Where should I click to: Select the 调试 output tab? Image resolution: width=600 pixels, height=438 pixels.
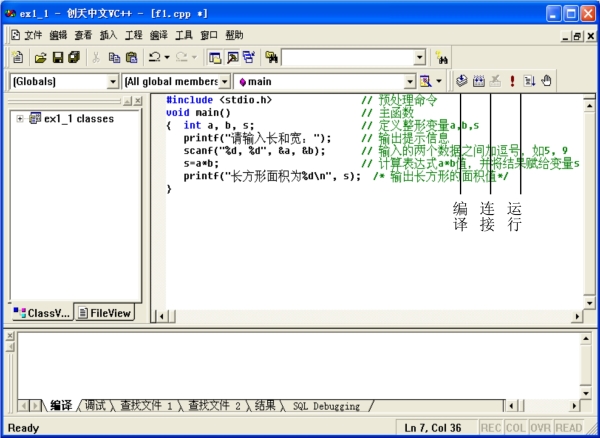tap(95, 405)
